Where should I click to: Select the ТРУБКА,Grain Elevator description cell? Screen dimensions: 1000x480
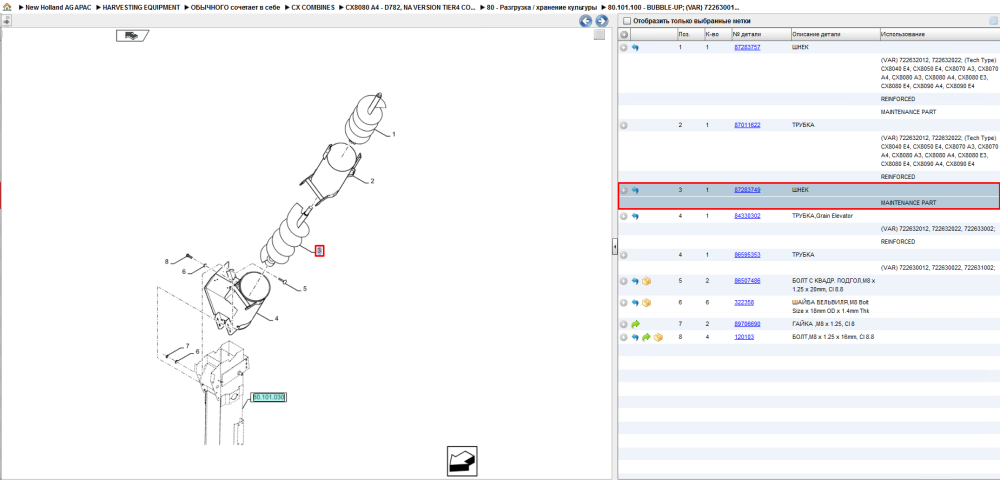coord(821,216)
